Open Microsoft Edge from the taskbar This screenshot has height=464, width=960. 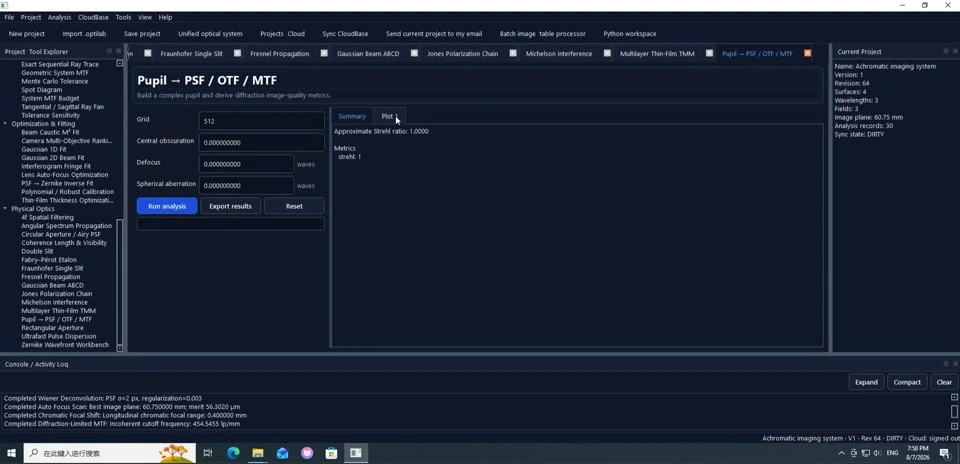(x=233, y=453)
